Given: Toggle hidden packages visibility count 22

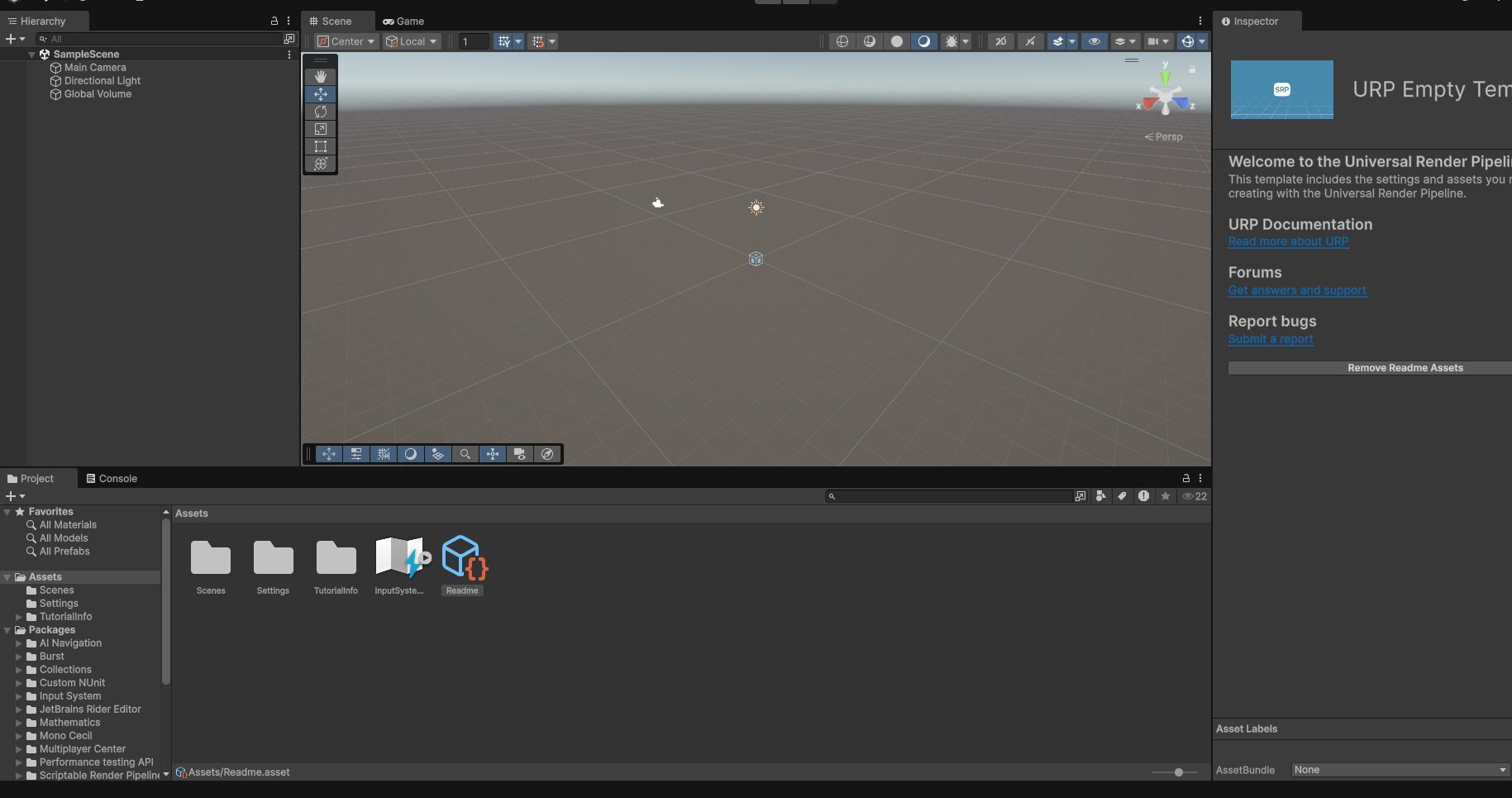Looking at the screenshot, I should [1195, 496].
